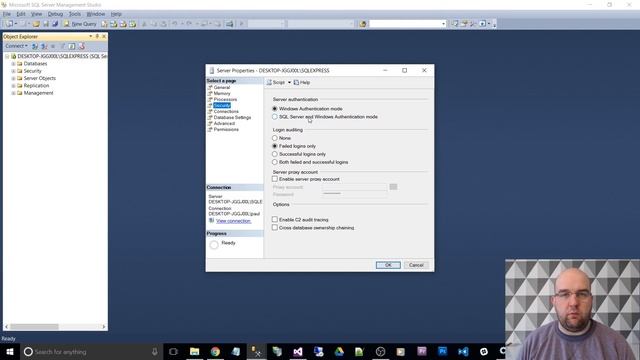The height and width of the screenshot is (360, 640).
Task: Open the Edit menu
Action: coord(21,14)
